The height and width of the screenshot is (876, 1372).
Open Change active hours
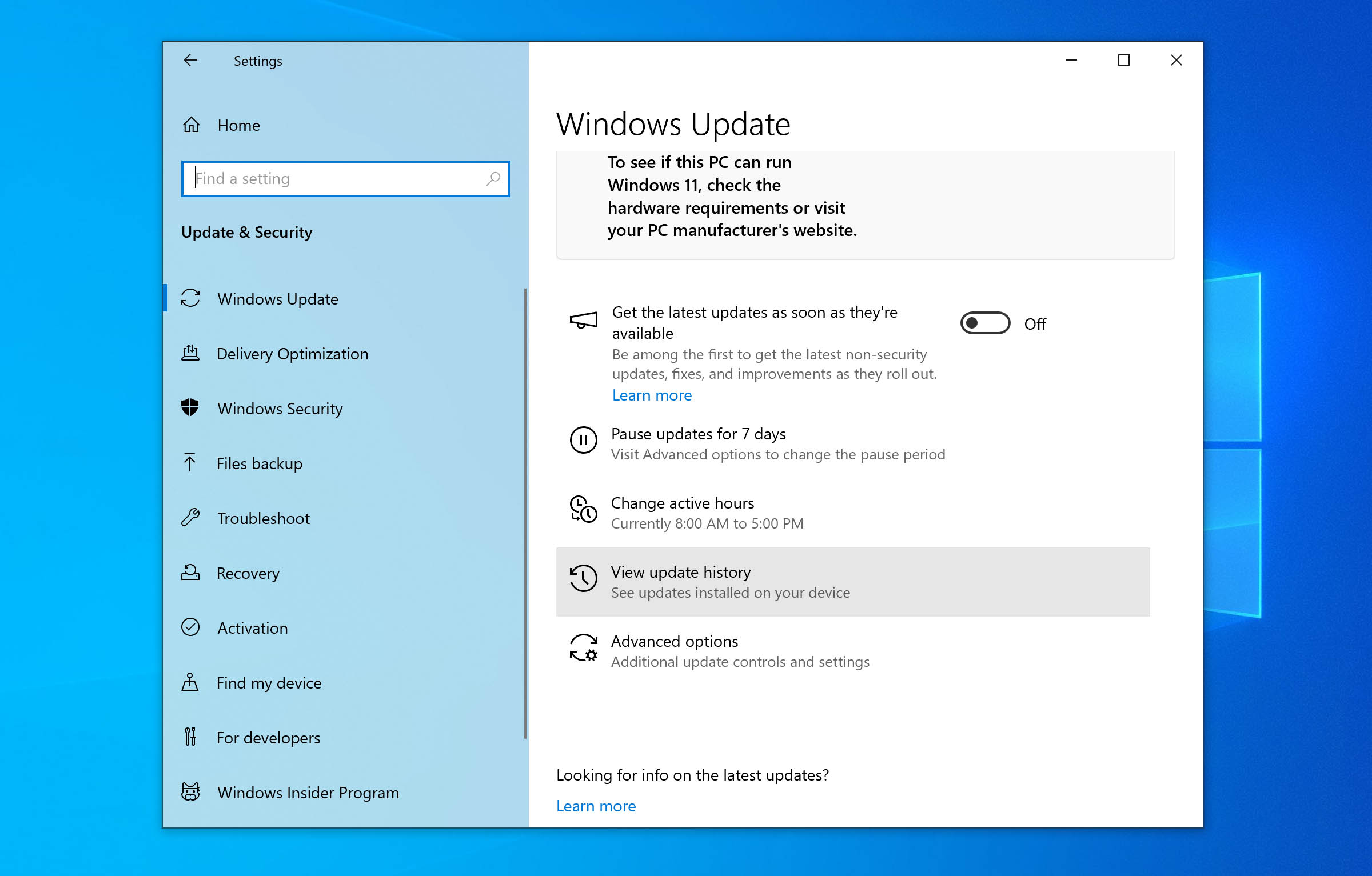coord(853,513)
